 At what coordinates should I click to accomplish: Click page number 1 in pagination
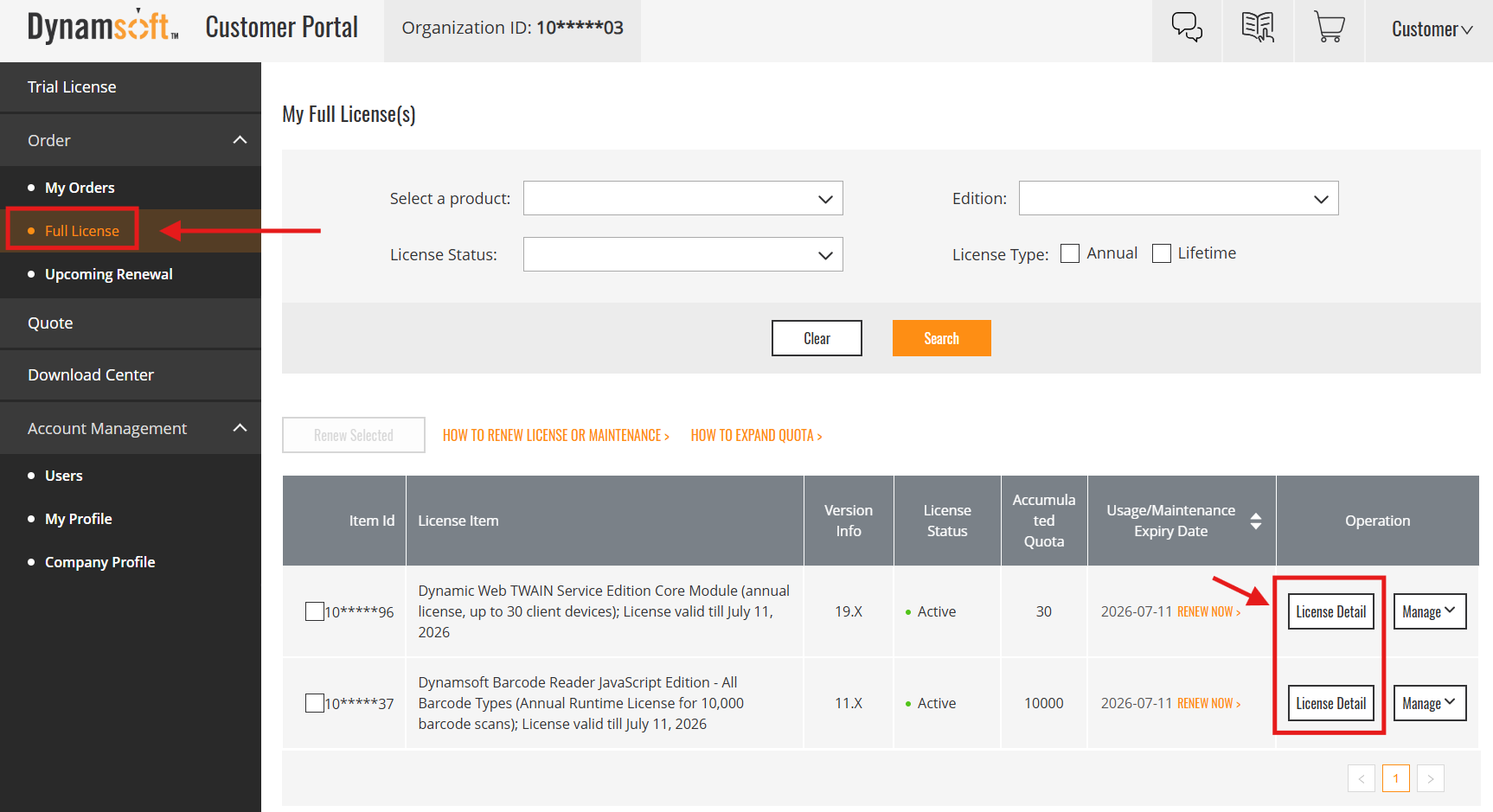[x=1395, y=778]
